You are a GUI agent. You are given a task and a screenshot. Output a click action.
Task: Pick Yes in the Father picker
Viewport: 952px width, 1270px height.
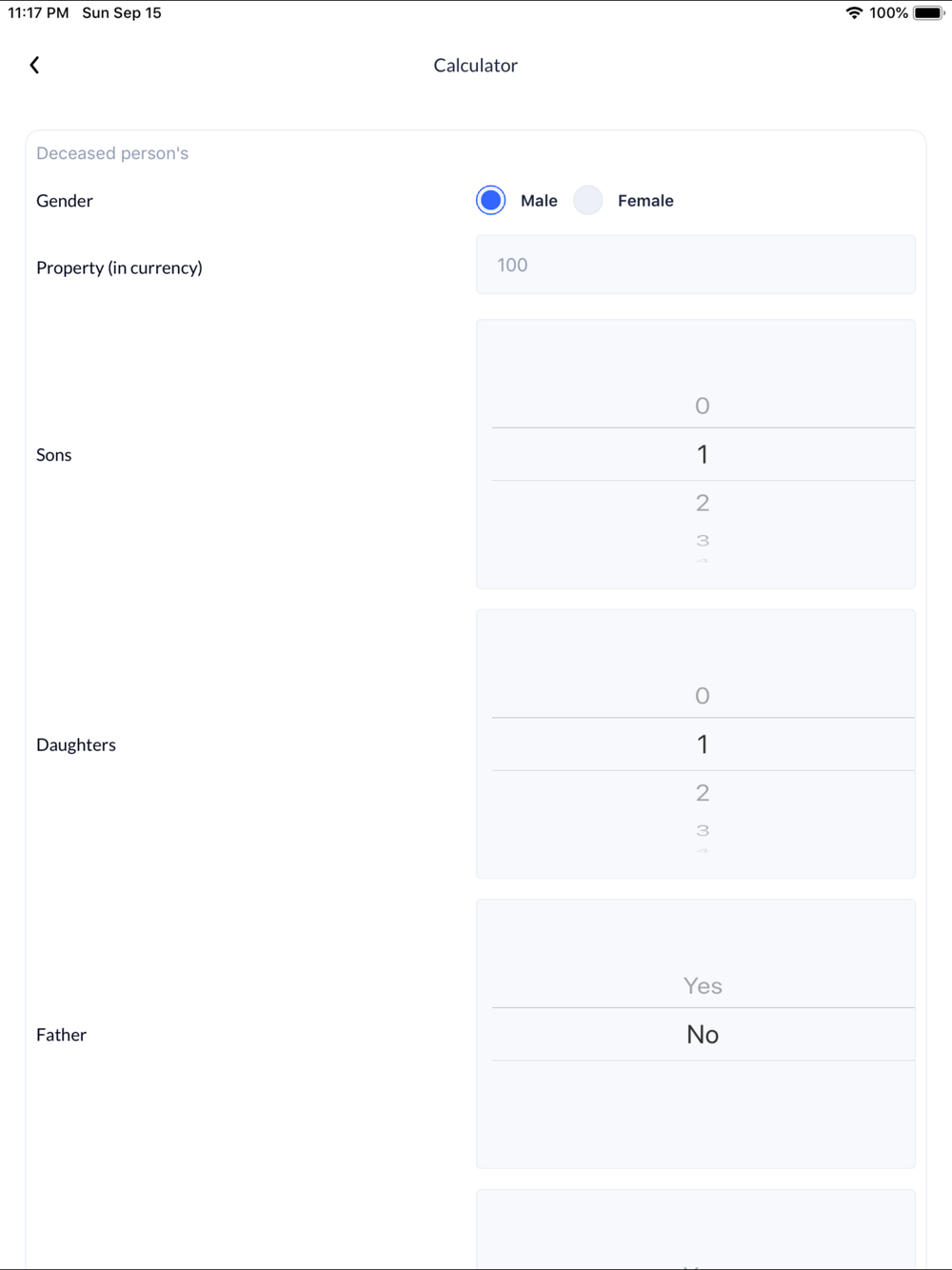(x=703, y=986)
